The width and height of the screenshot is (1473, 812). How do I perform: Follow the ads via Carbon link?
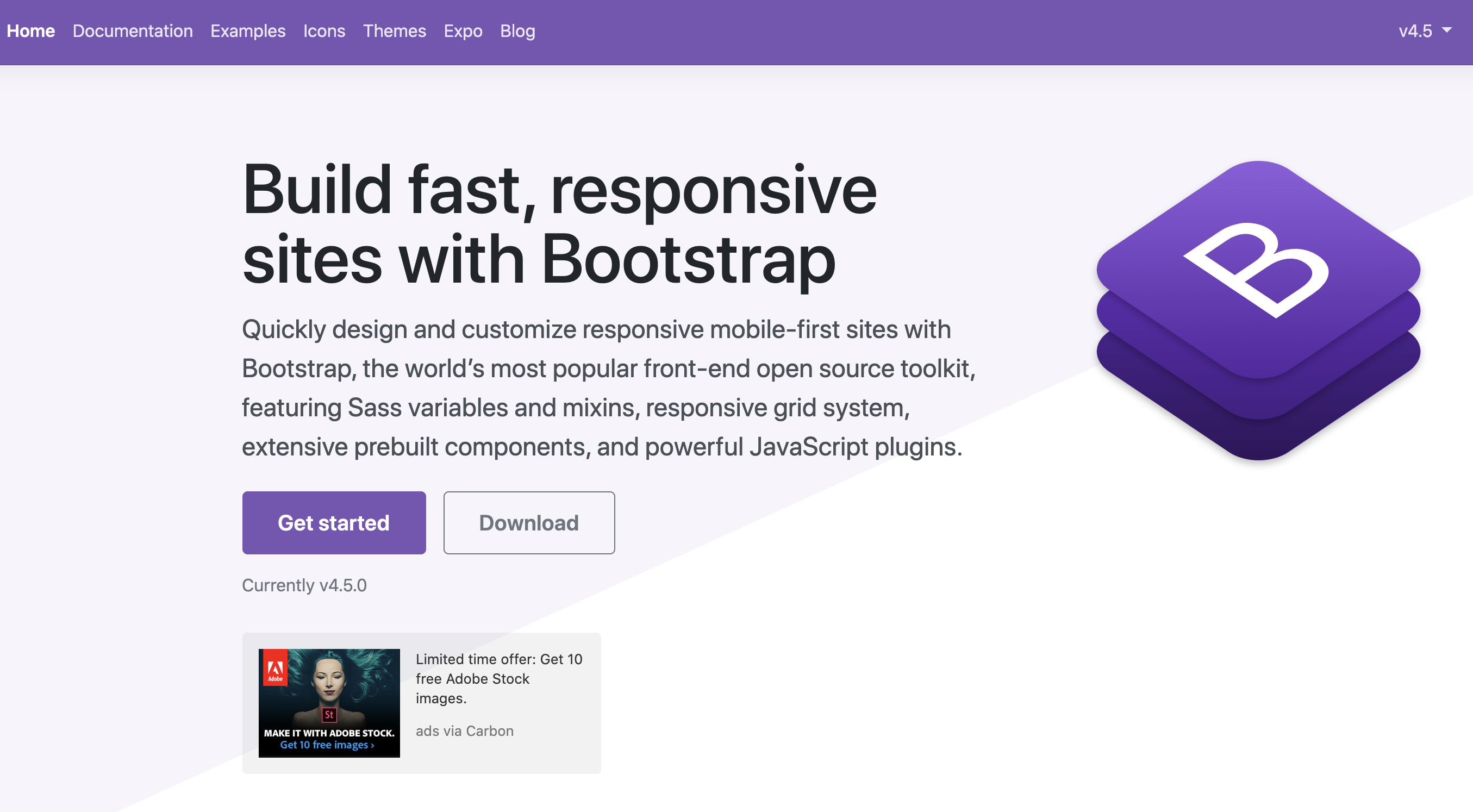tap(464, 731)
